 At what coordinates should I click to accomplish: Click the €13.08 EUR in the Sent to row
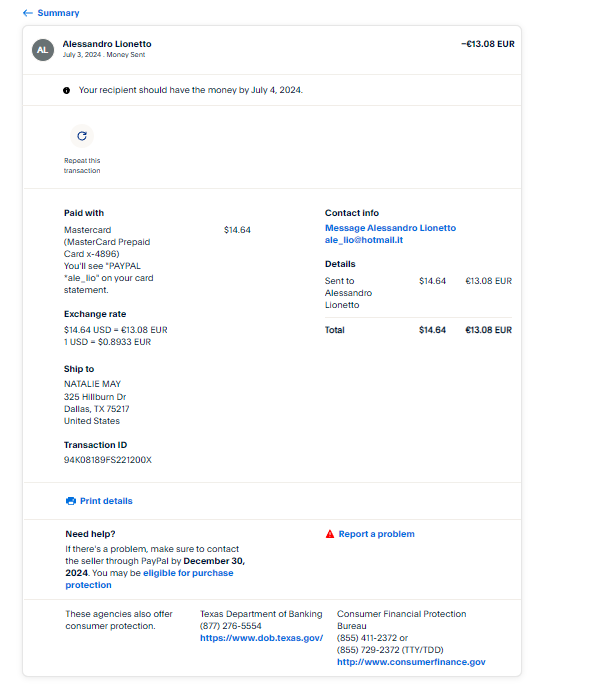(488, 281)
